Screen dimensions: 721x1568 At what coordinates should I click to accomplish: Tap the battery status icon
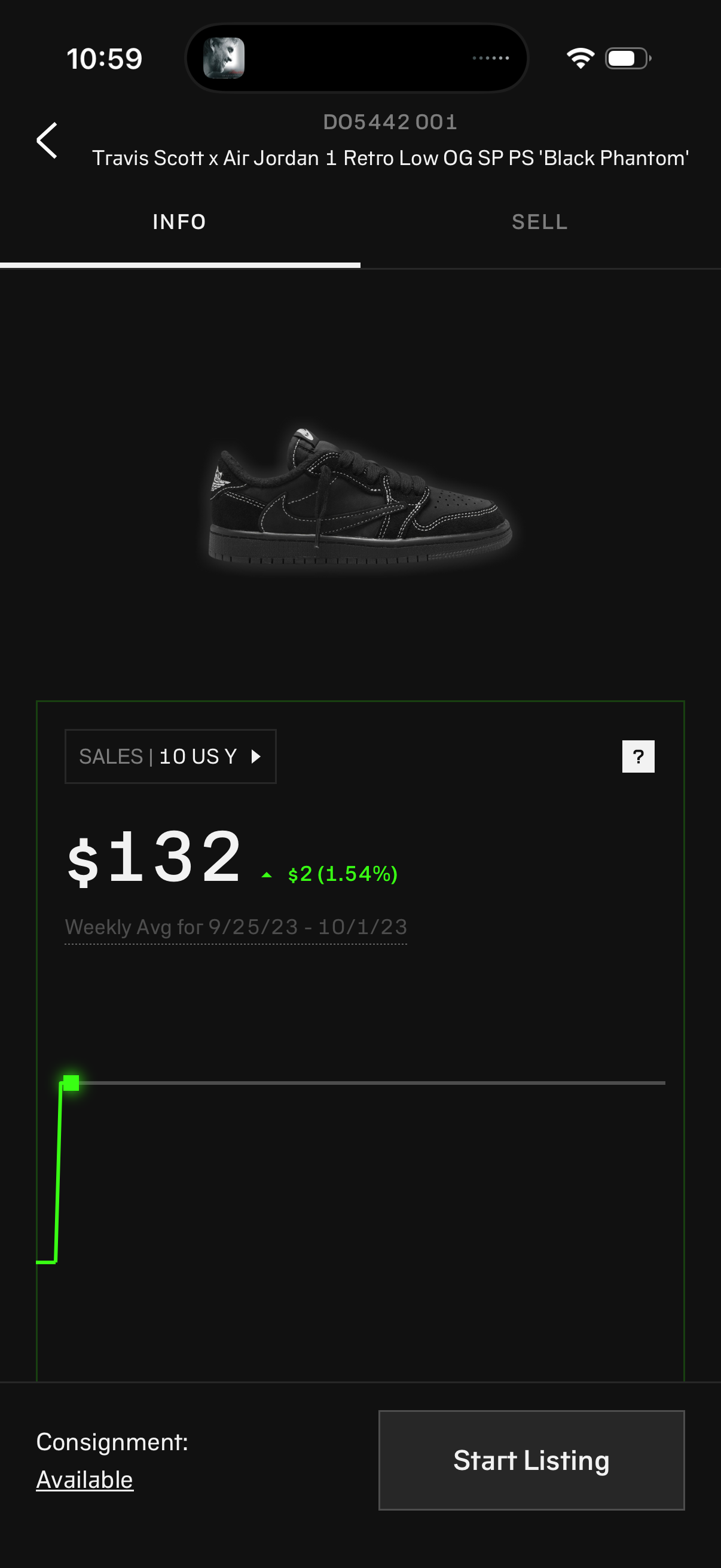click(x=627, y=59)
